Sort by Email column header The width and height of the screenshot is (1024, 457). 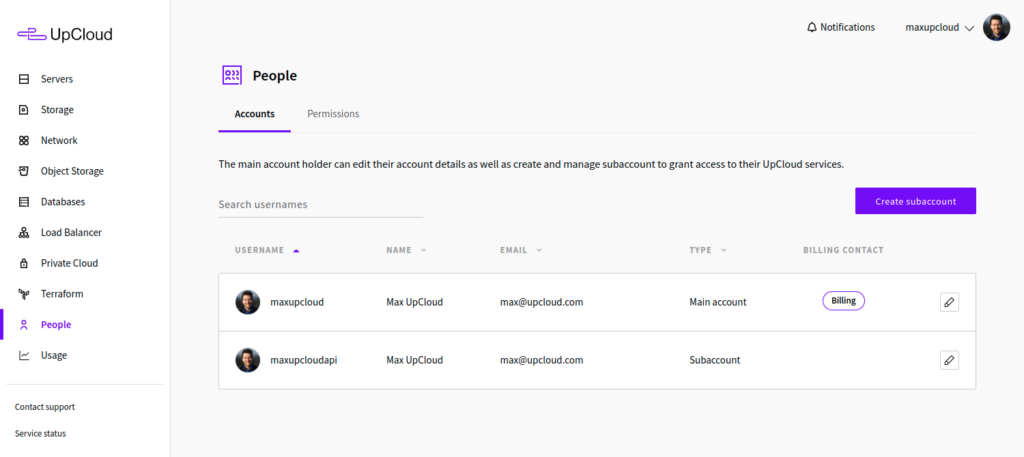(x=539, y=250)
